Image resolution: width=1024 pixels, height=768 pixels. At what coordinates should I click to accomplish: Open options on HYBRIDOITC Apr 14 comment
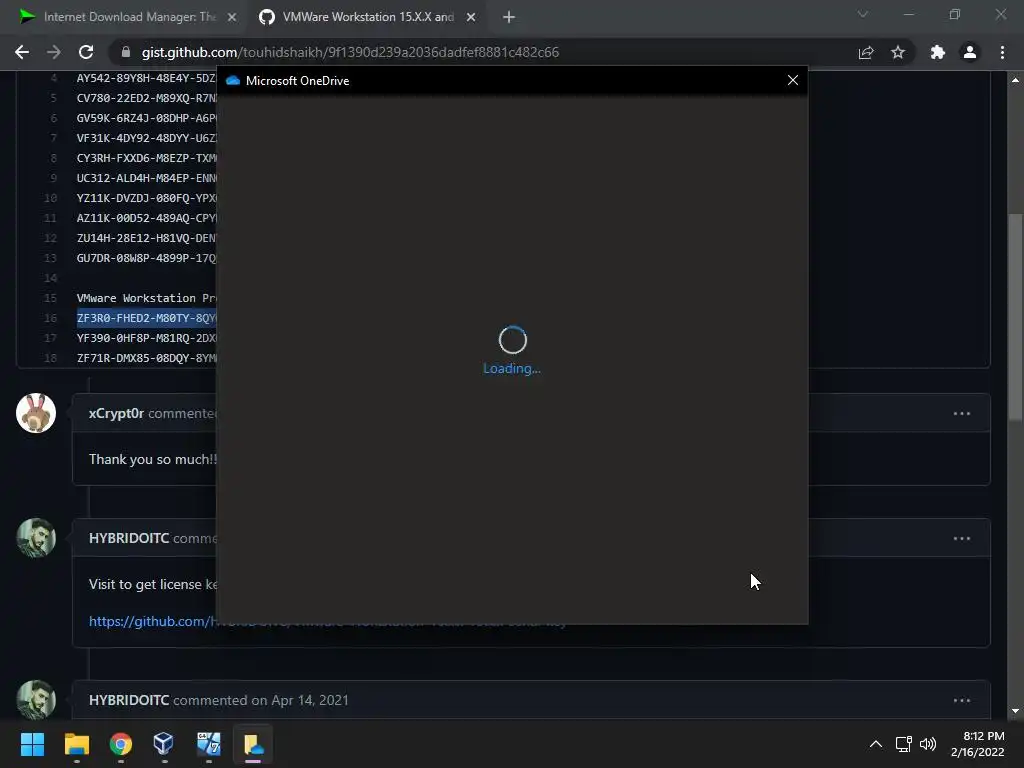[961, 700]
